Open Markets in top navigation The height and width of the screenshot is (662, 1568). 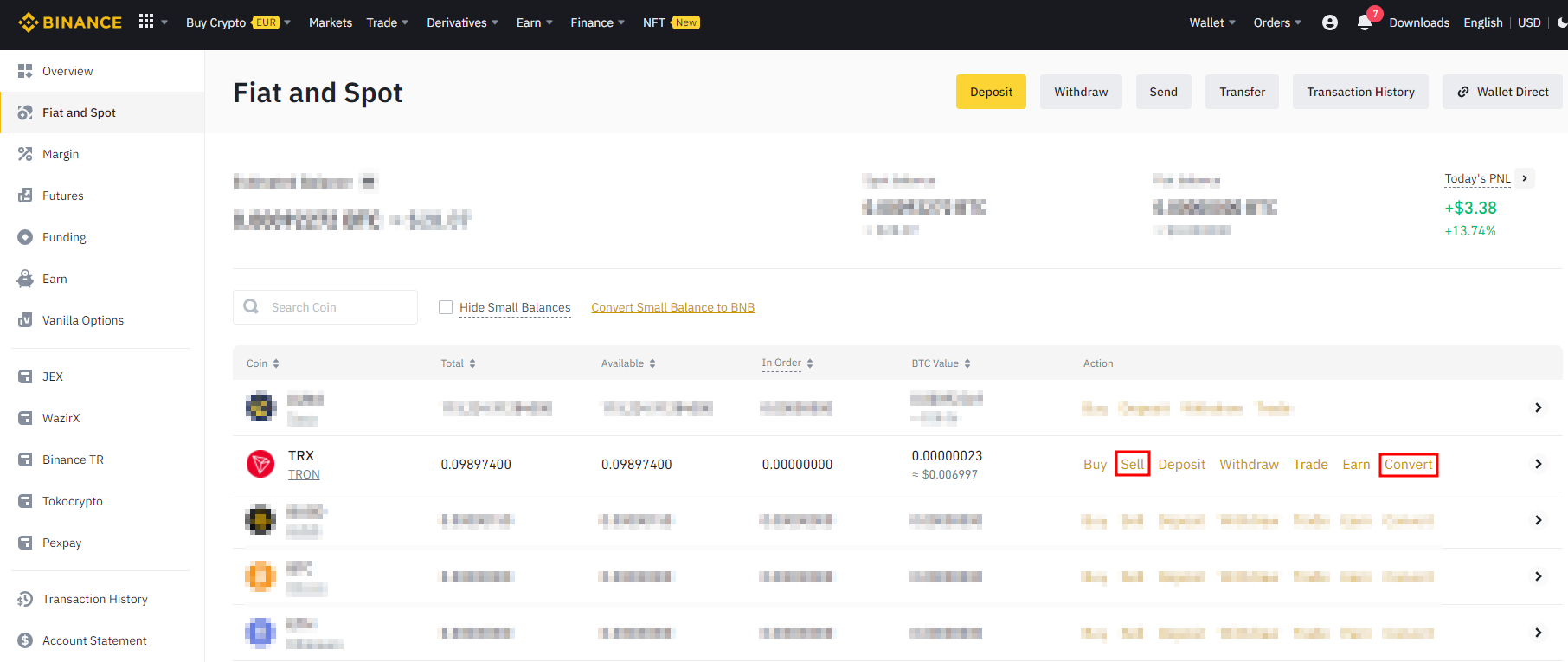331,22
